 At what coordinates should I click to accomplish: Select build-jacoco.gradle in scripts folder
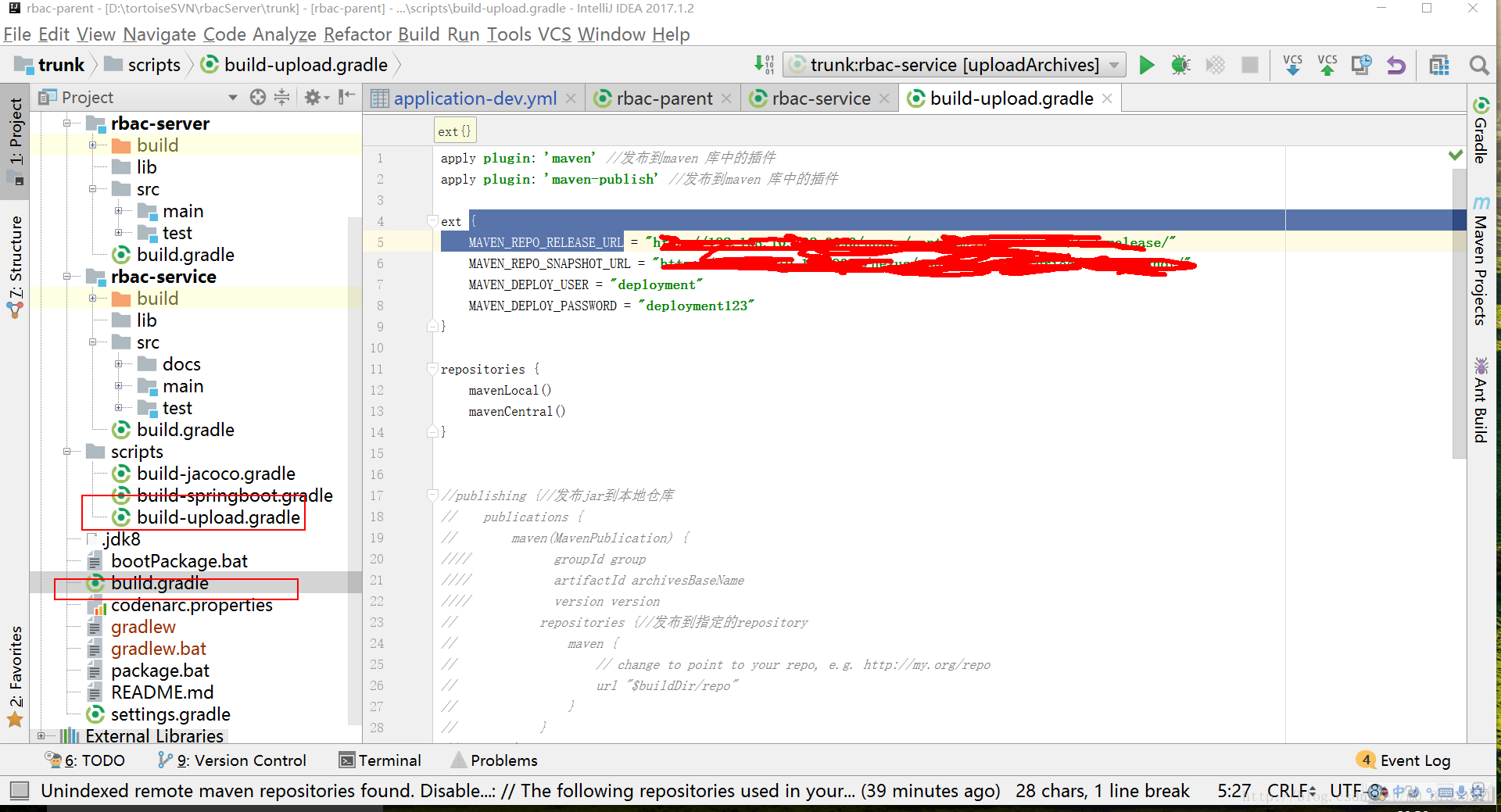coord(216,474)
